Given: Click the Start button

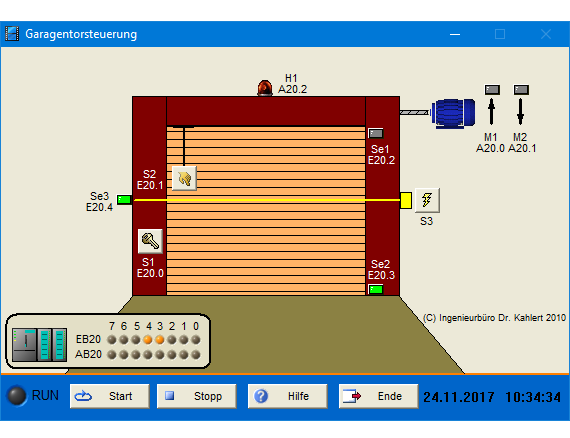Looking at the screenshot, I should [109, 396].
